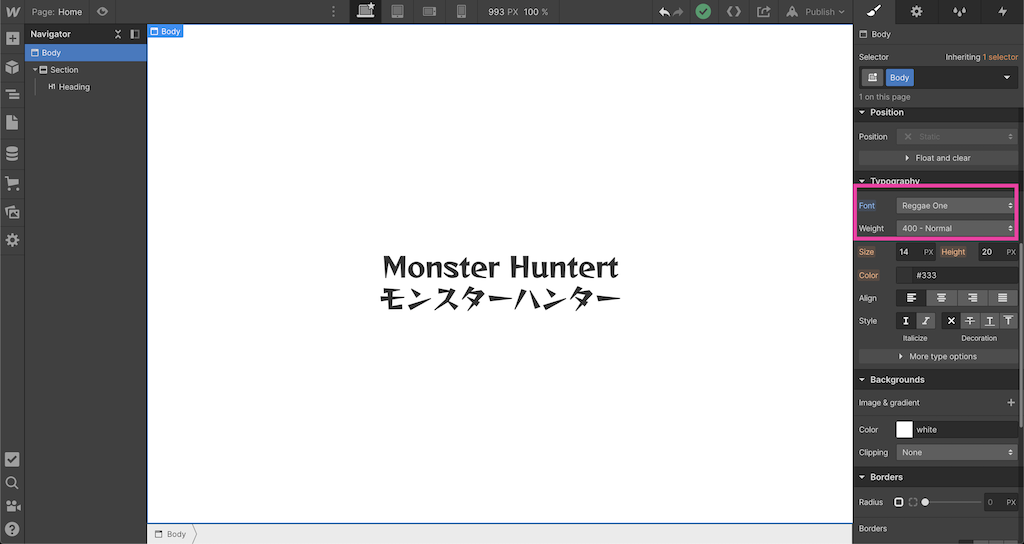This screenshot has height=544, width=1024.
Task: Open the Assets panel
Action: click(x=12, y=212)
